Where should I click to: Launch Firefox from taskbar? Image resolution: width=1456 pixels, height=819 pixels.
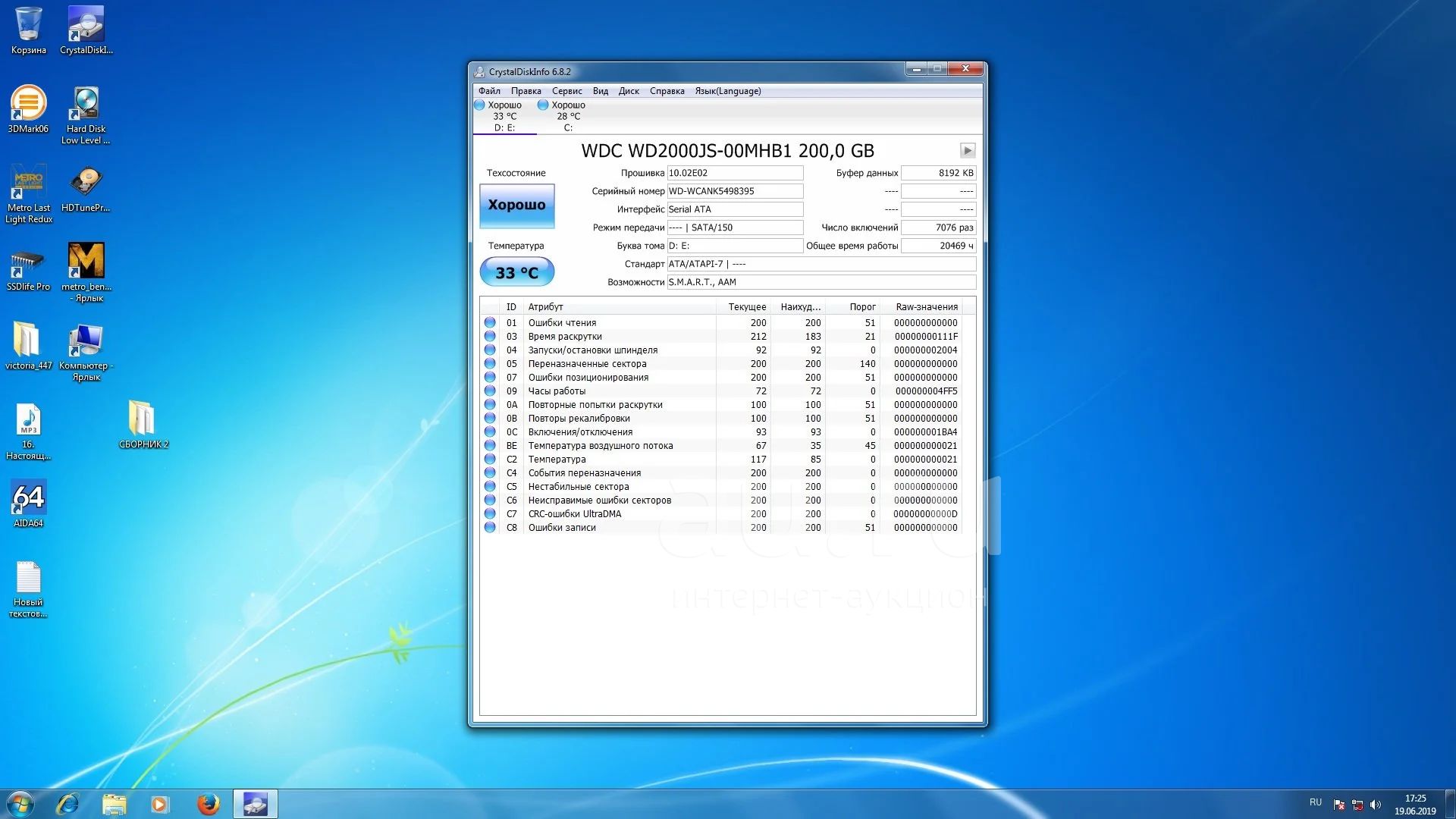point(208,804)
